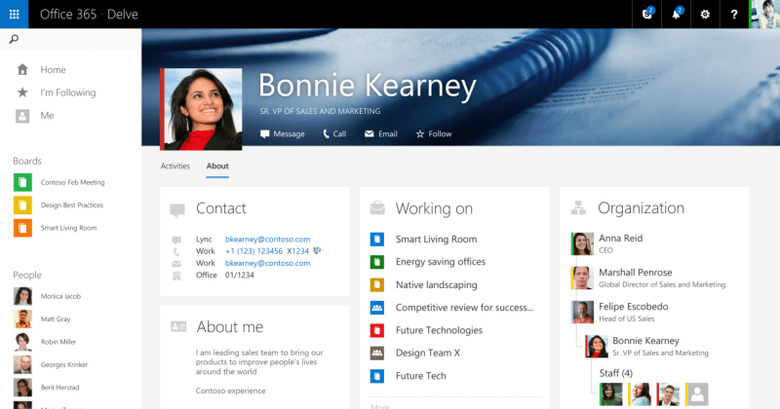Viewport: 780px width, 409px height.
Task: Click Anna Reid's photo in Organization
Action: click(x=583, y=244)
